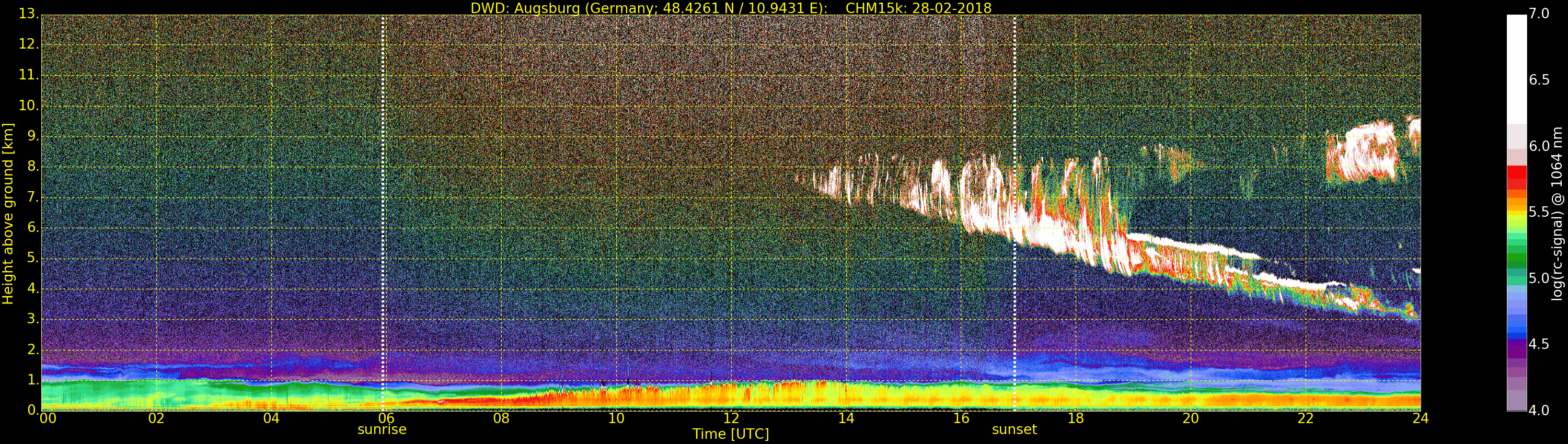Click the white dotted sunset marker line
This screenshot has width=1568, height=444.
(x=1014, y=213)
